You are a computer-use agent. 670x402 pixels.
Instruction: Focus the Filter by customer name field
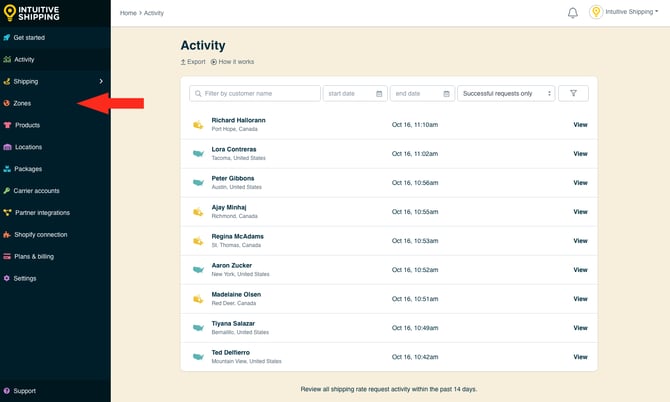pos(255,93)
